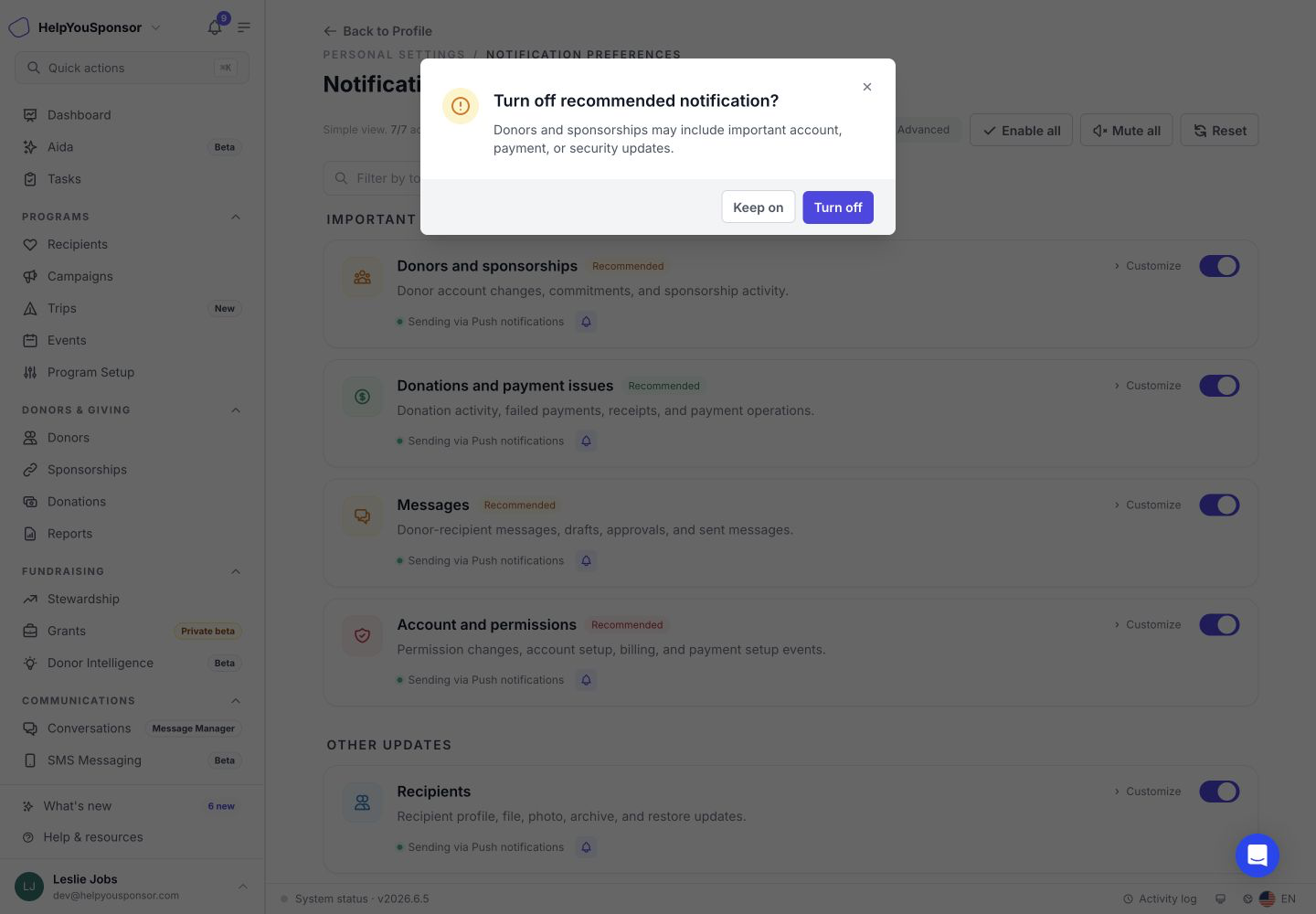Expand Customize for Donors and sponsorships
Viewport: 1316px width, 914px height.
coord(1147,266)
